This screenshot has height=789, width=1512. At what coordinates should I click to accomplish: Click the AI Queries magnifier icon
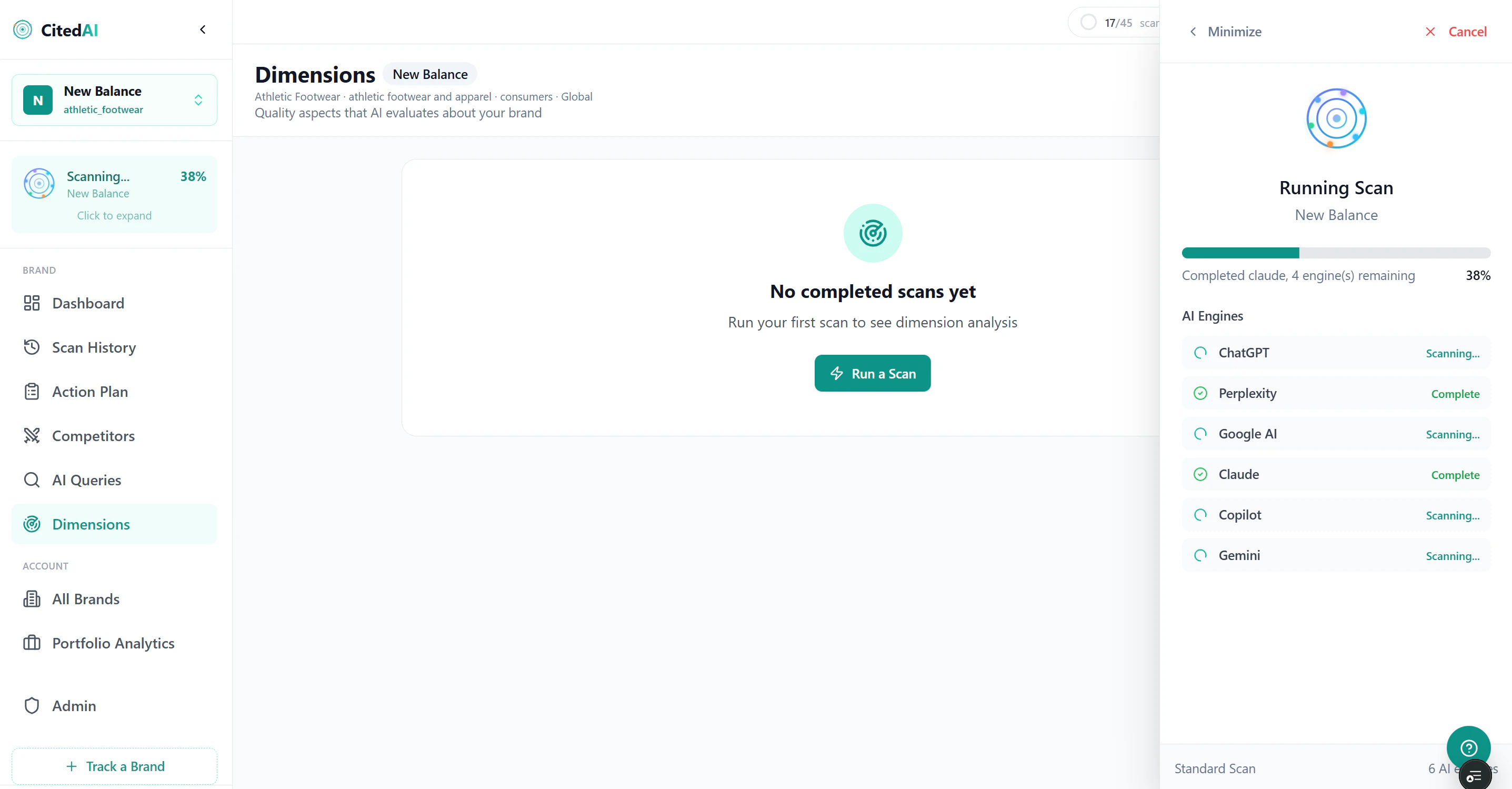point(32,480)
